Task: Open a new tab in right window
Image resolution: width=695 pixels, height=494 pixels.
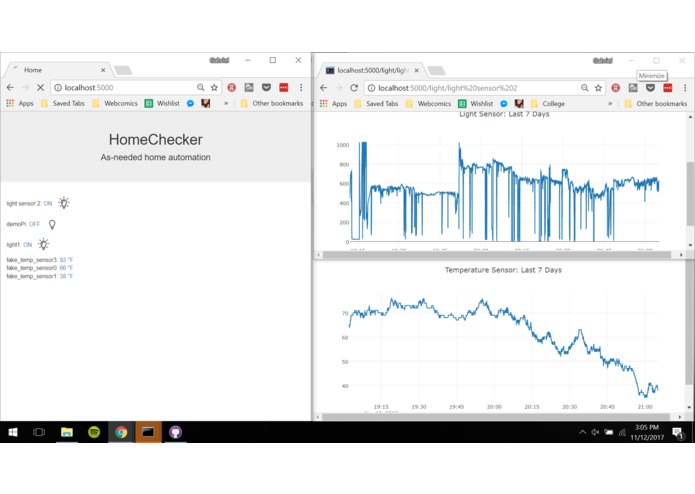Action: point(437,70)
